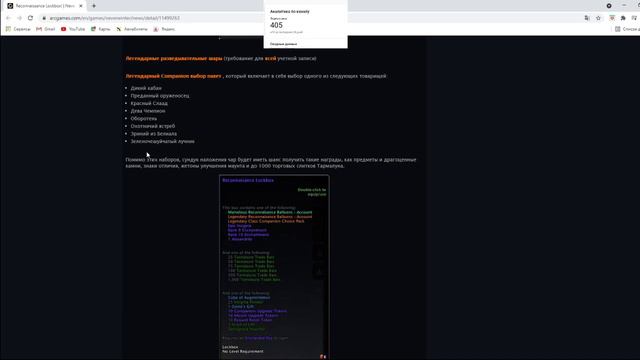The image size is (640, 360).
Task: Click 'Эриний из Белиала' list item
Action: tap(154, 133)
